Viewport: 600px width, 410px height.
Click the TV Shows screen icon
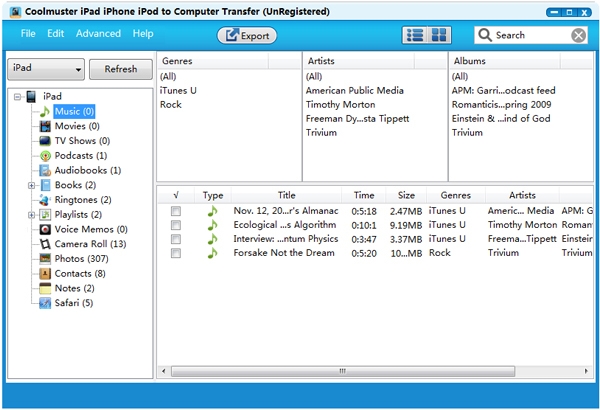(x=45, y=141)
